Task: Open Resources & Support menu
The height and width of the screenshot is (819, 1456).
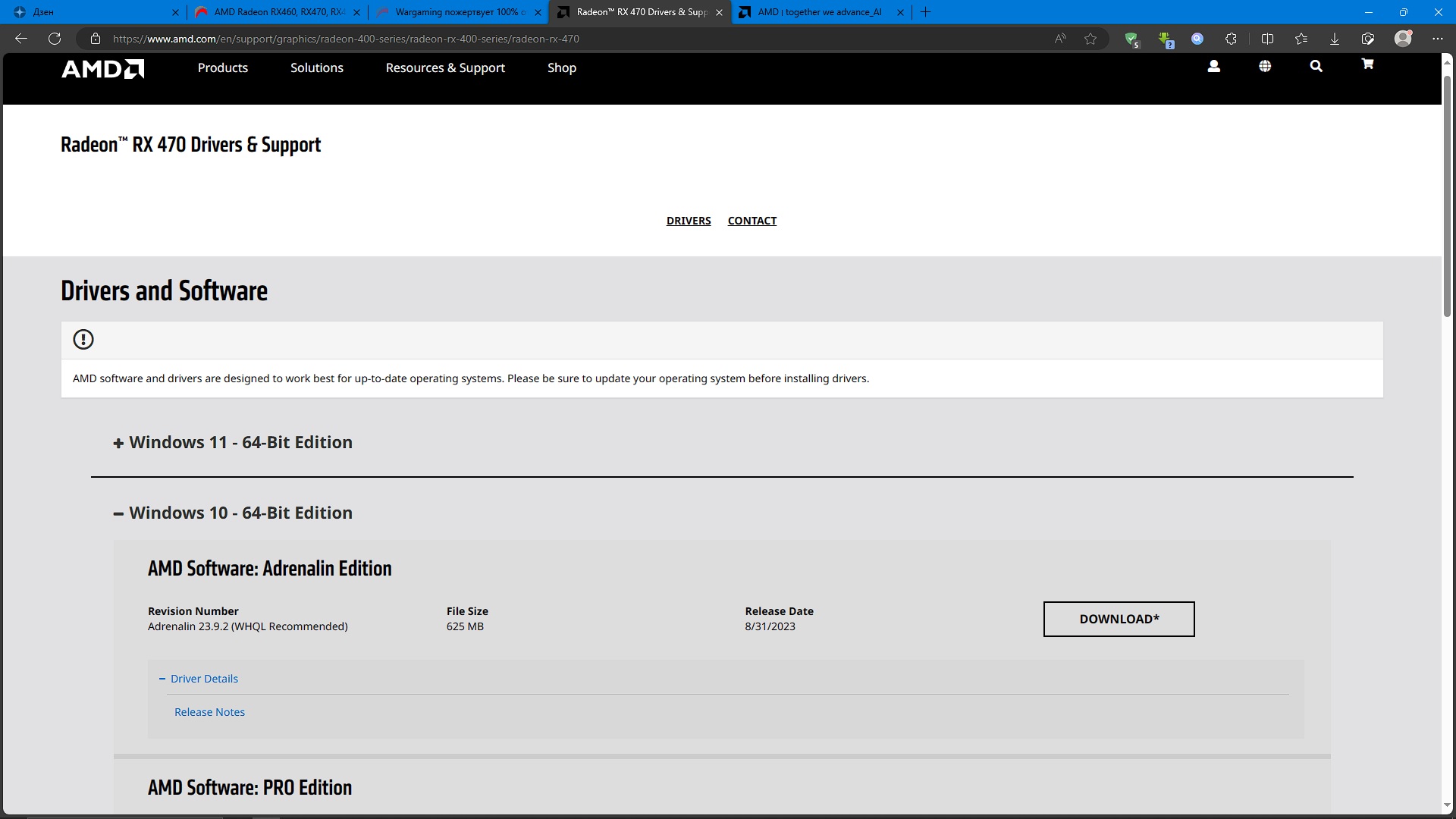Action: (x=445, y=68)
